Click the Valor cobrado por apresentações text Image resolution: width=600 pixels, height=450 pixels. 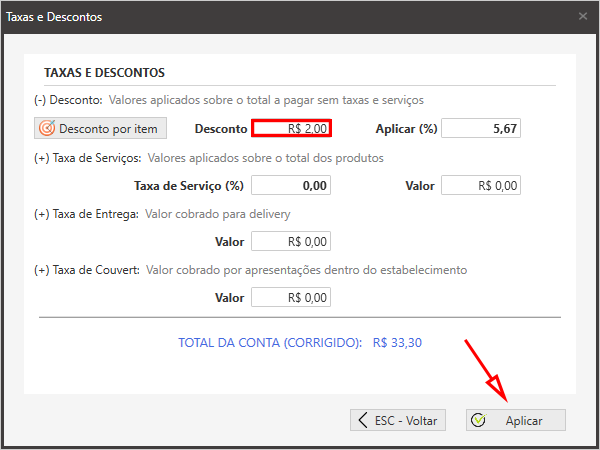click(x=307, y=270)
